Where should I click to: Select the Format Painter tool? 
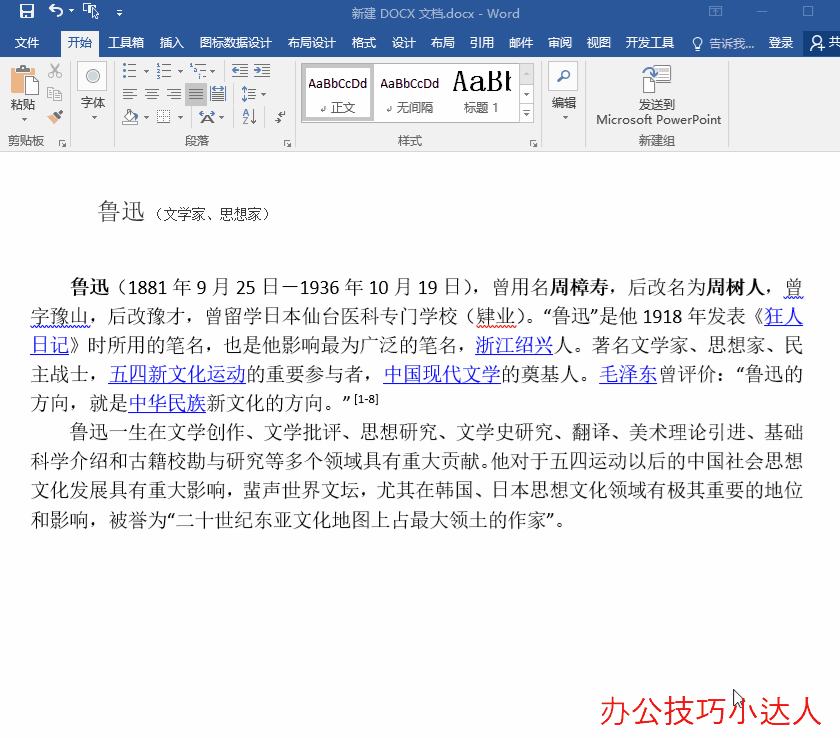pyautogui.click(x=53, y=117)
